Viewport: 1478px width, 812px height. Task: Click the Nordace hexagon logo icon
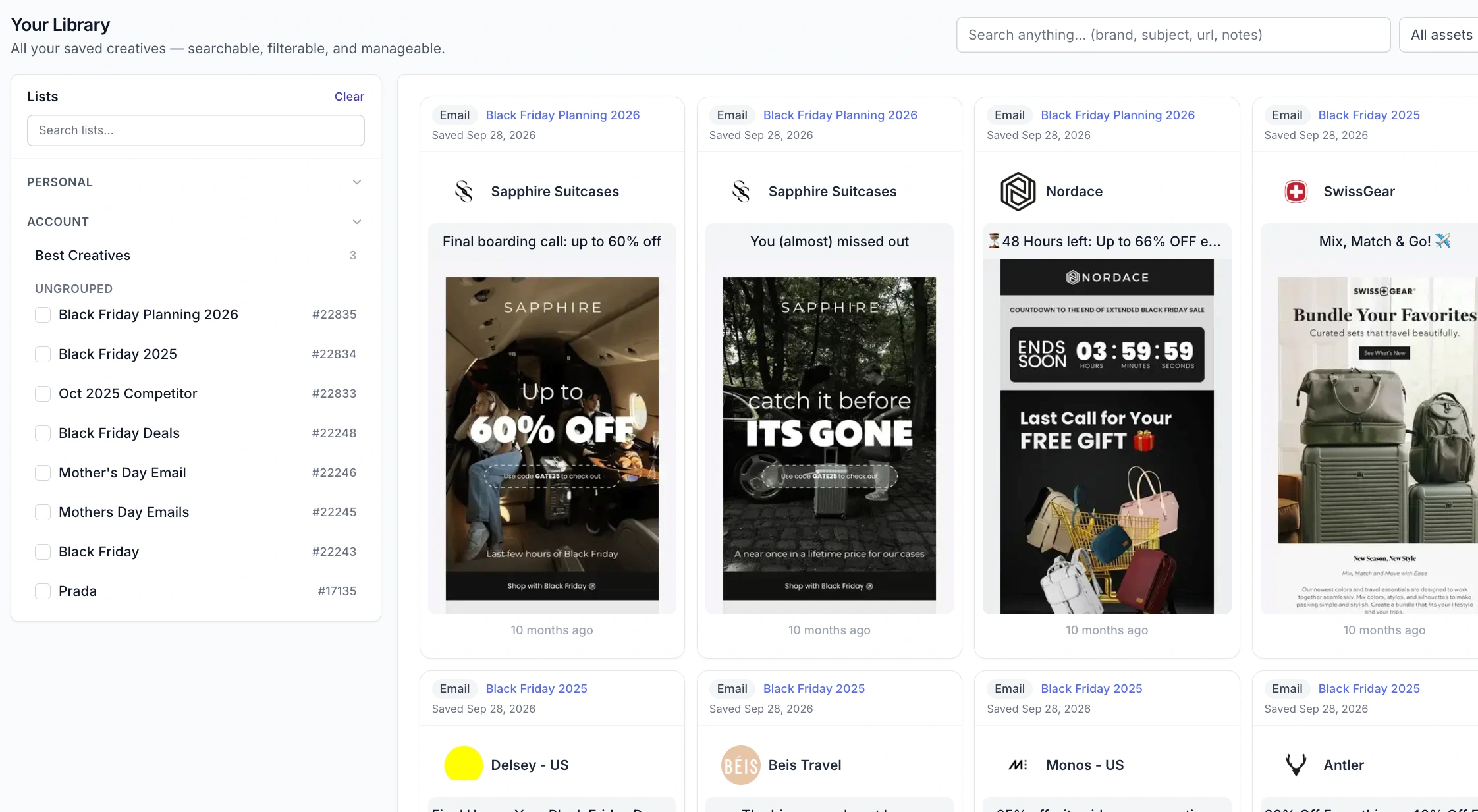tap(1018, 192)
